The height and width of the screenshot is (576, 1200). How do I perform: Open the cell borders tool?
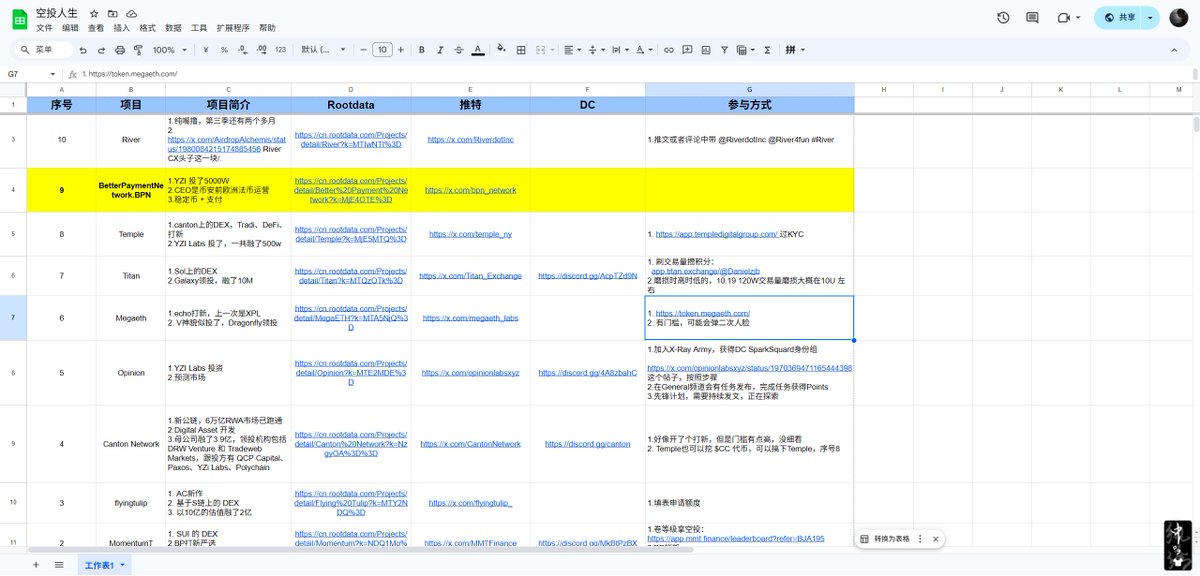pyautogui.click(x=520, y=49)
